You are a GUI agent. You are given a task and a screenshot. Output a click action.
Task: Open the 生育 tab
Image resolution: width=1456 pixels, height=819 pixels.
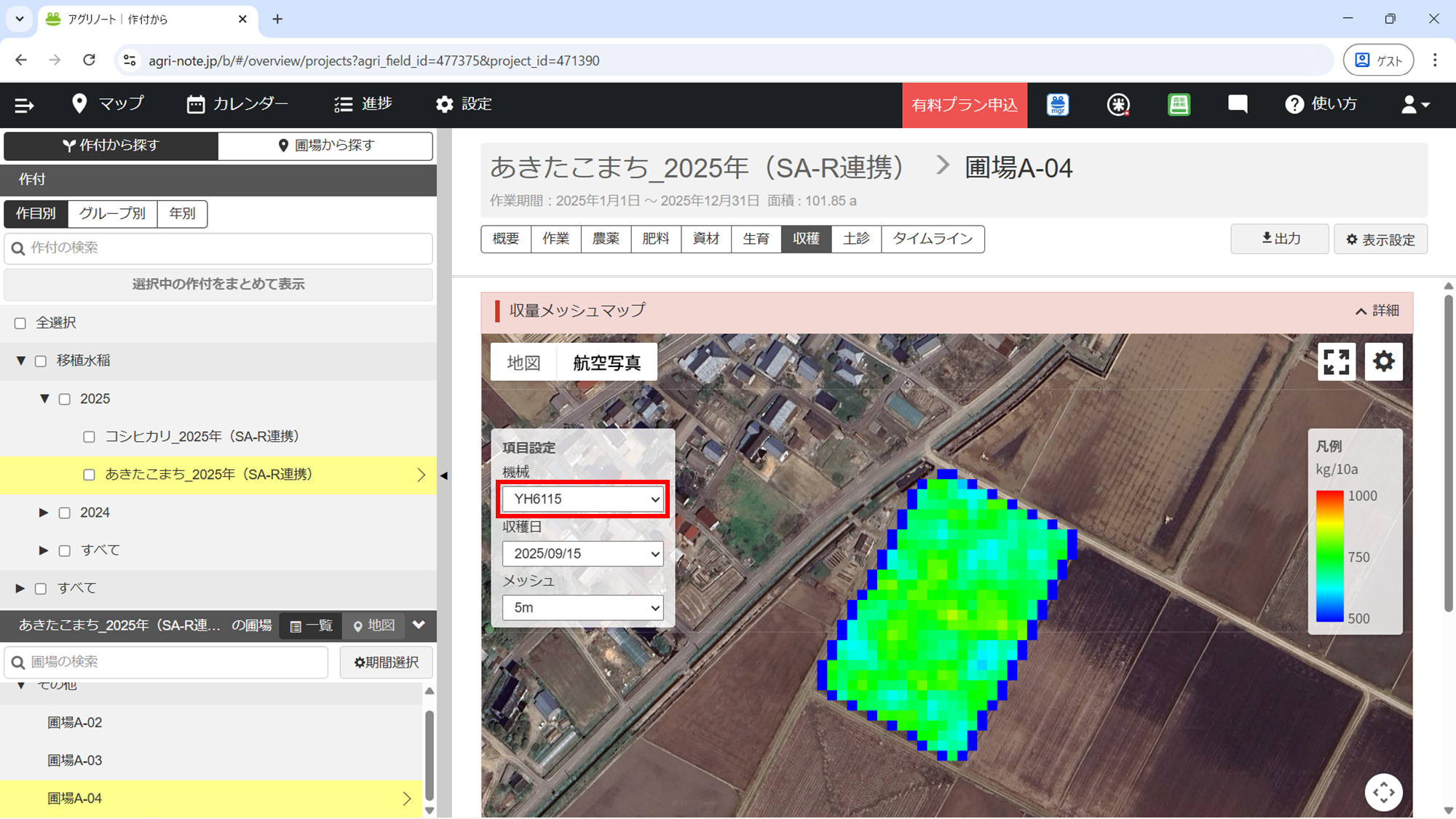756,239
